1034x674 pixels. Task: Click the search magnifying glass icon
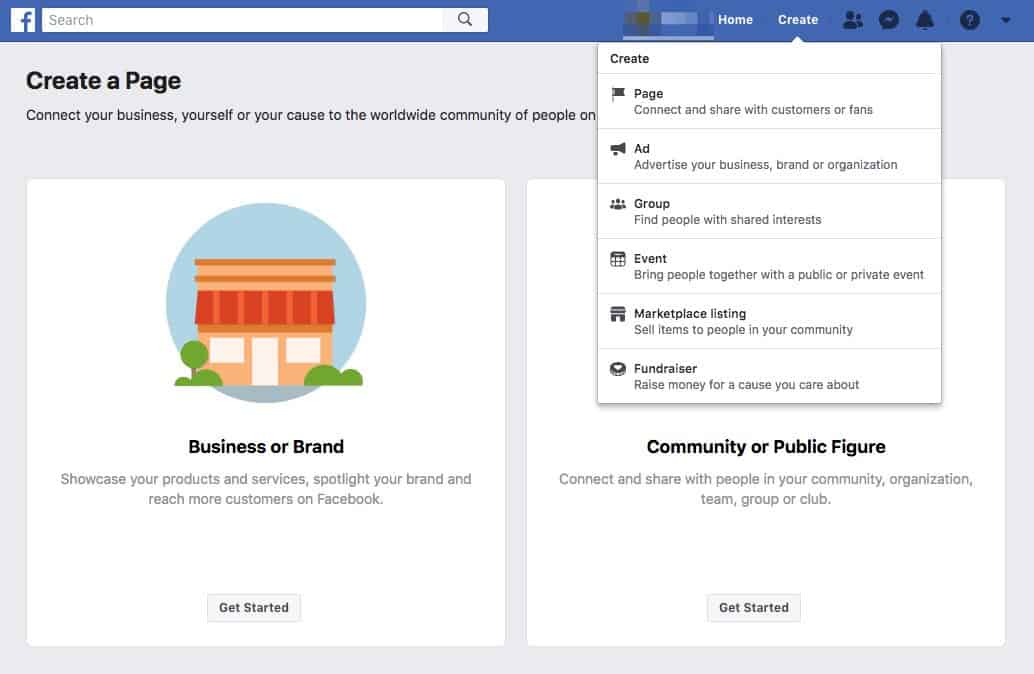pos(468,19)
